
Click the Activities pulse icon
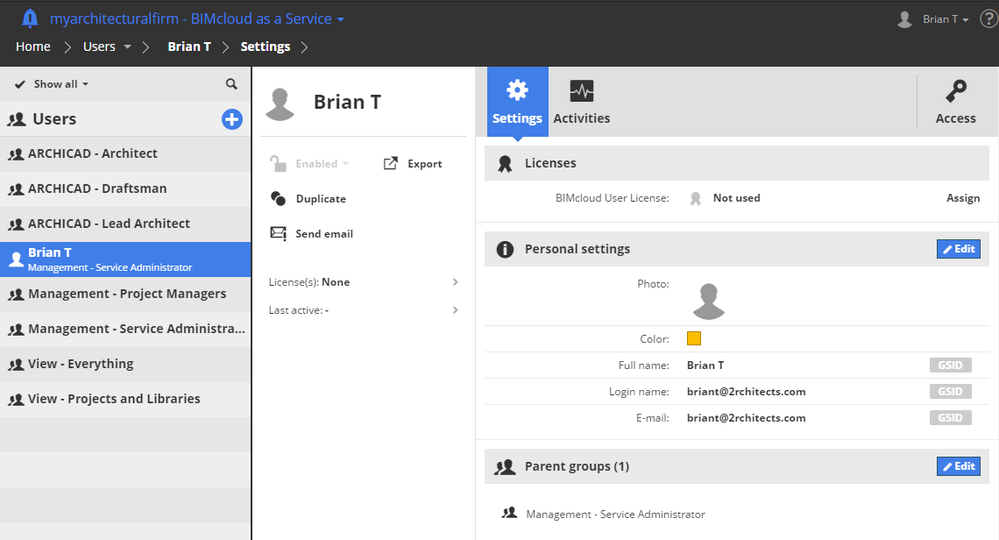[x=582, y=92]
